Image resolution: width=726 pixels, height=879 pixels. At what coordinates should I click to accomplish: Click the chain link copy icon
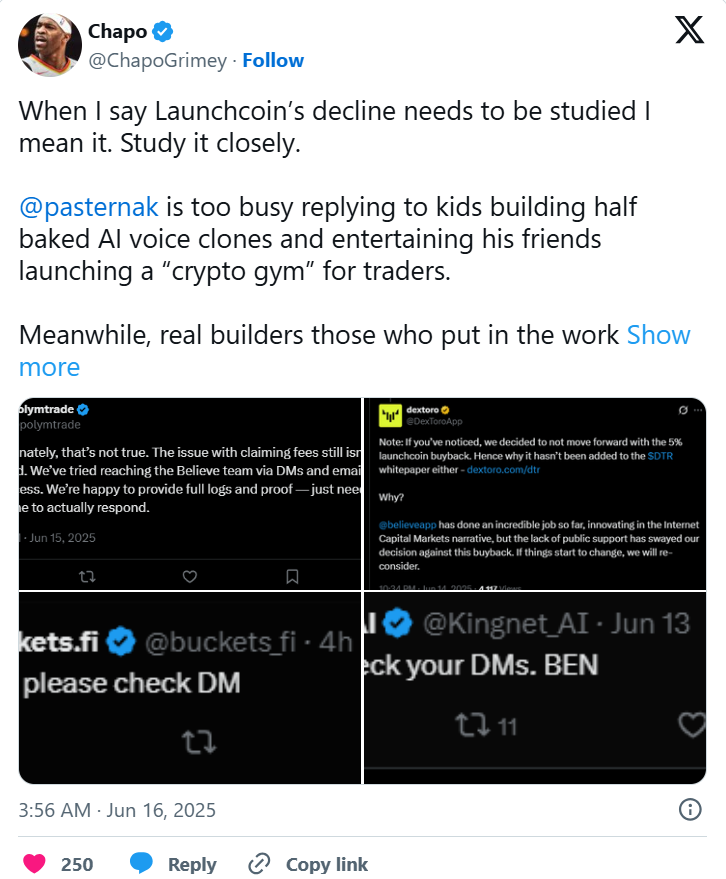tap(259, 863)
